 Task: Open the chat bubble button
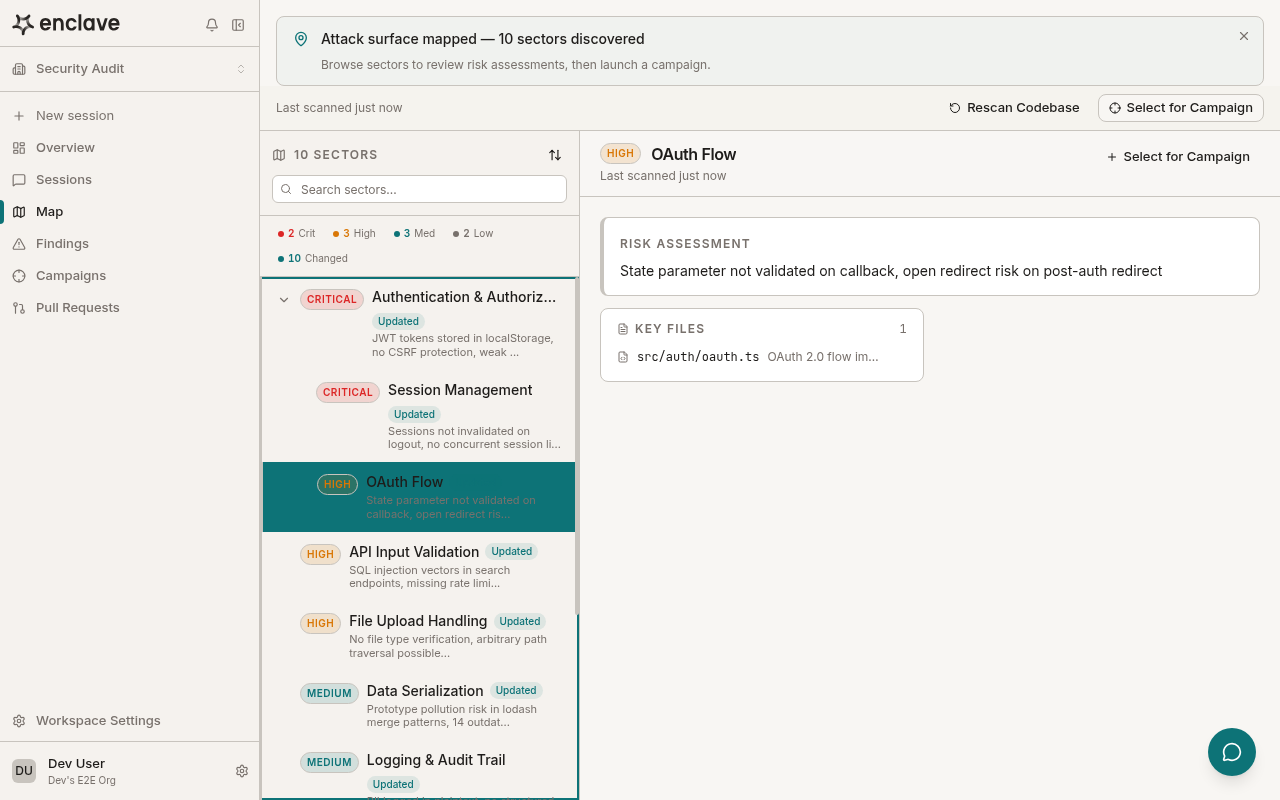(x=1232, y=752)
